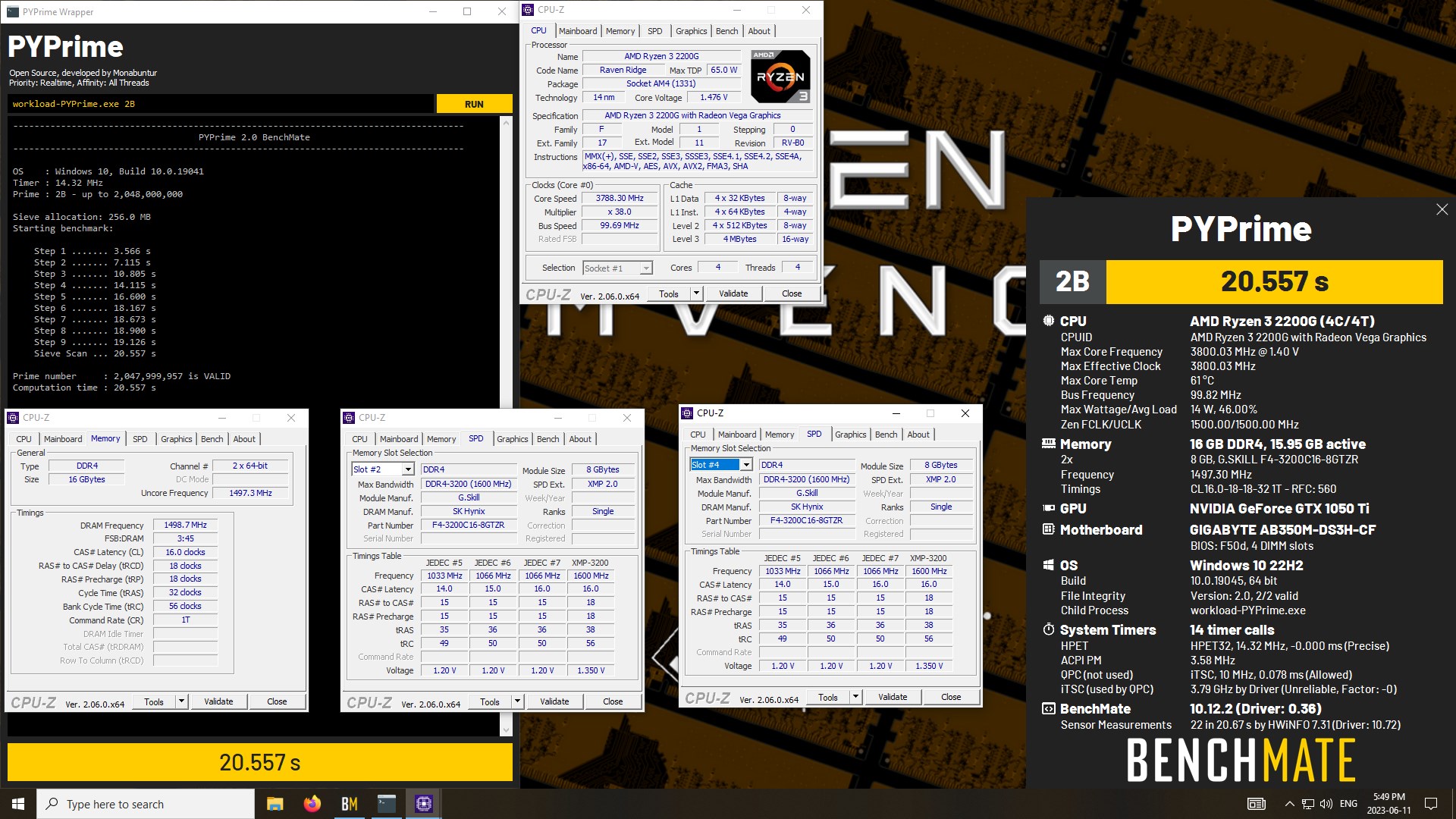The image size is (1456, 819).
Task: Click the Memory icon in BenchMate panel
Action: [1049, 444]
